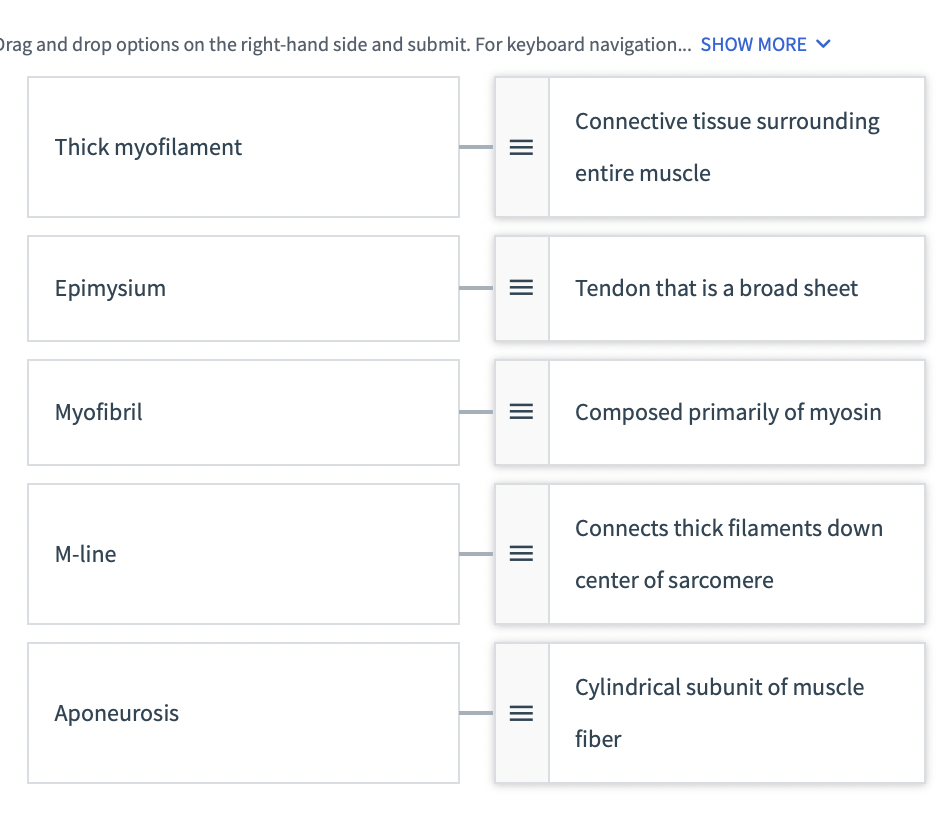Click the 'Composed primarily of myosin' card
This screenshot has width=940, height=822.
tap(735, 412)
